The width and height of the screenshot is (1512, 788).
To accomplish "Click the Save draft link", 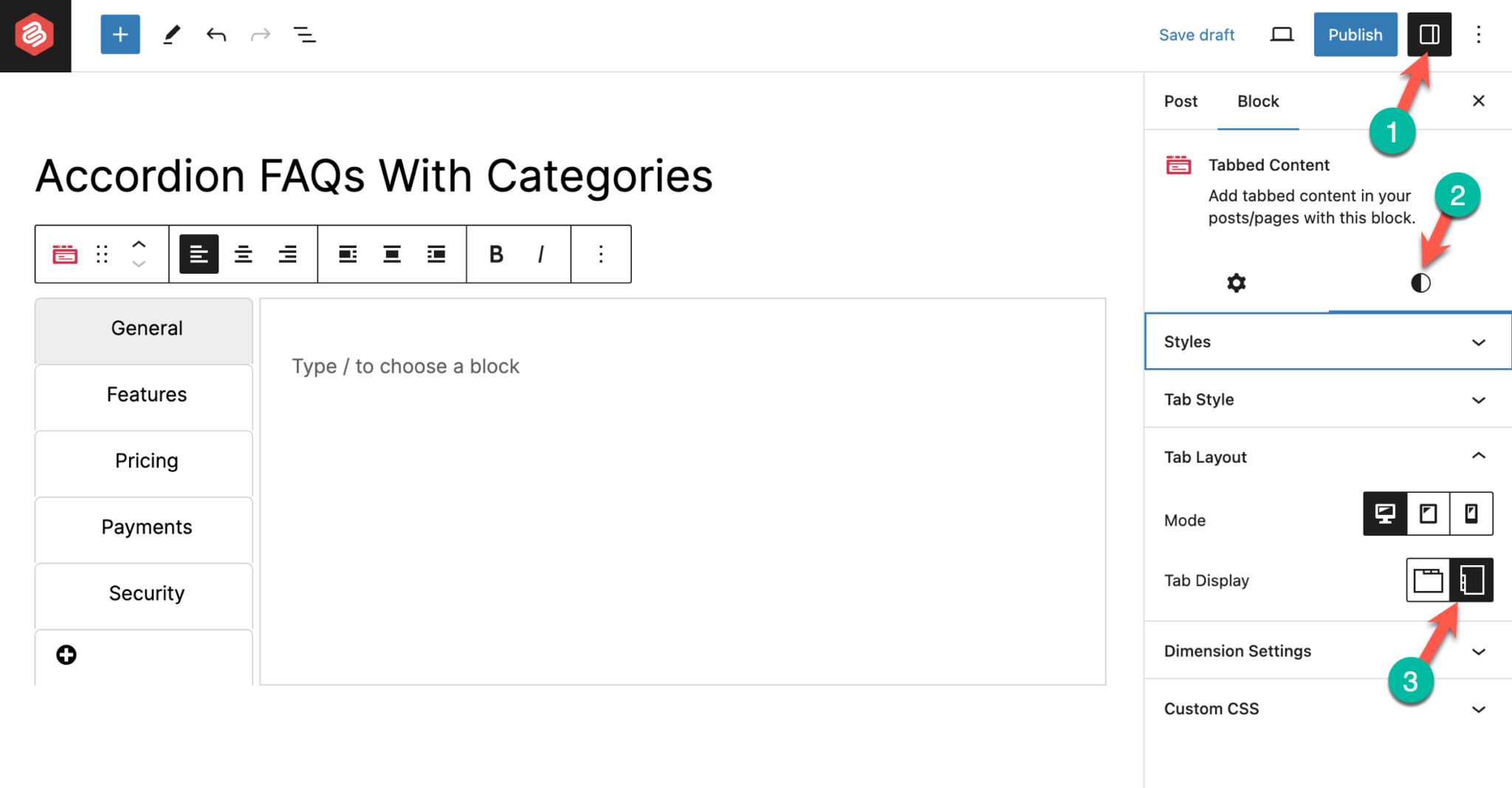I will coord(1196,34).
